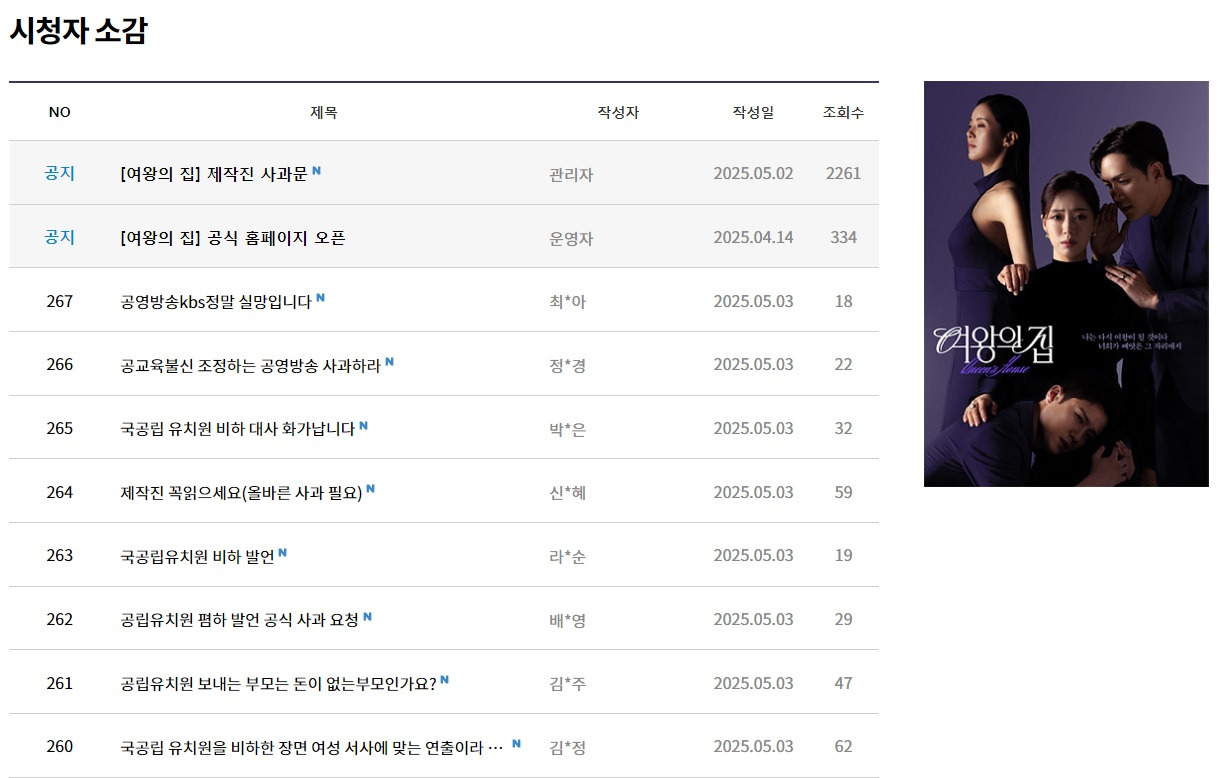Click author name 관리자
This screenshot has height=778, width=1222.
click(571, 175)
